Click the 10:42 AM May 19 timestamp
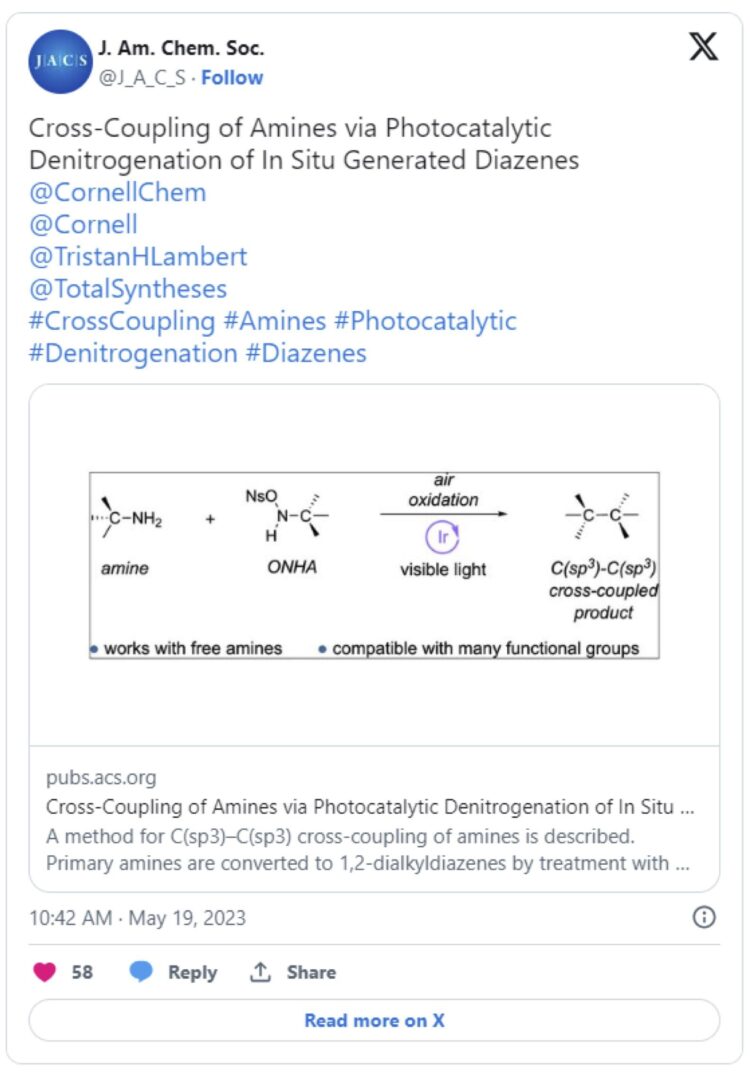This screenshot has height=1080, width=750. pyautogui.click(x=138, y=917)
